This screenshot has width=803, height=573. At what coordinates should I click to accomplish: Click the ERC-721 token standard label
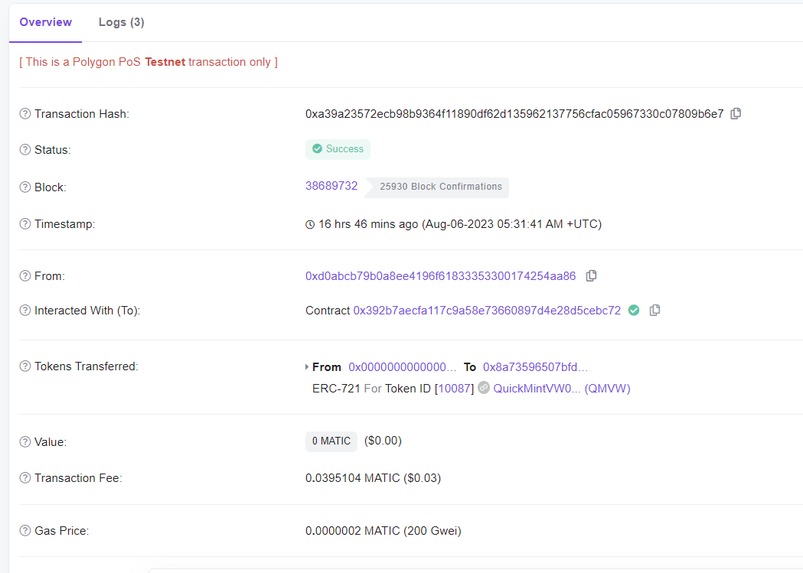tap(336, 389)
